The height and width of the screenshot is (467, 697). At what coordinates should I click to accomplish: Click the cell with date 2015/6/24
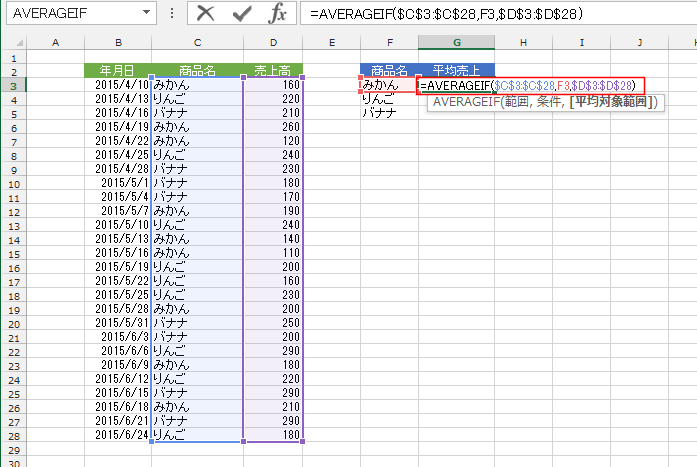pyautogui.click(x=118, y=435)
